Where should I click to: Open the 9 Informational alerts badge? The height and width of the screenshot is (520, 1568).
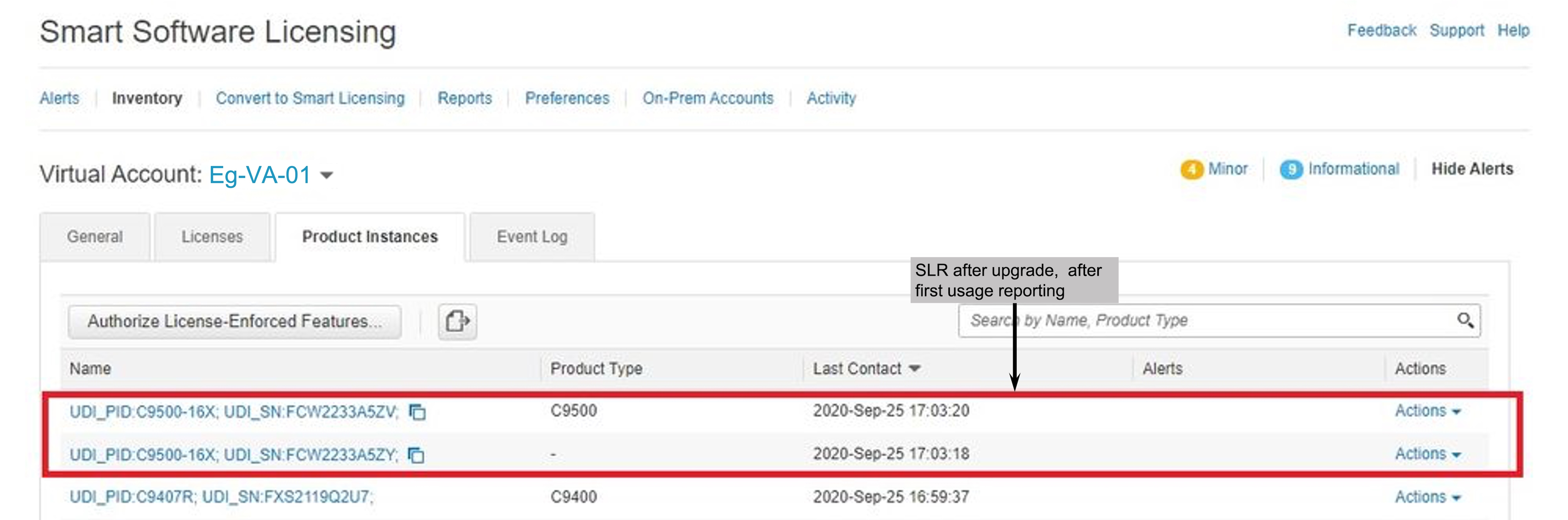pos(1339,169)
